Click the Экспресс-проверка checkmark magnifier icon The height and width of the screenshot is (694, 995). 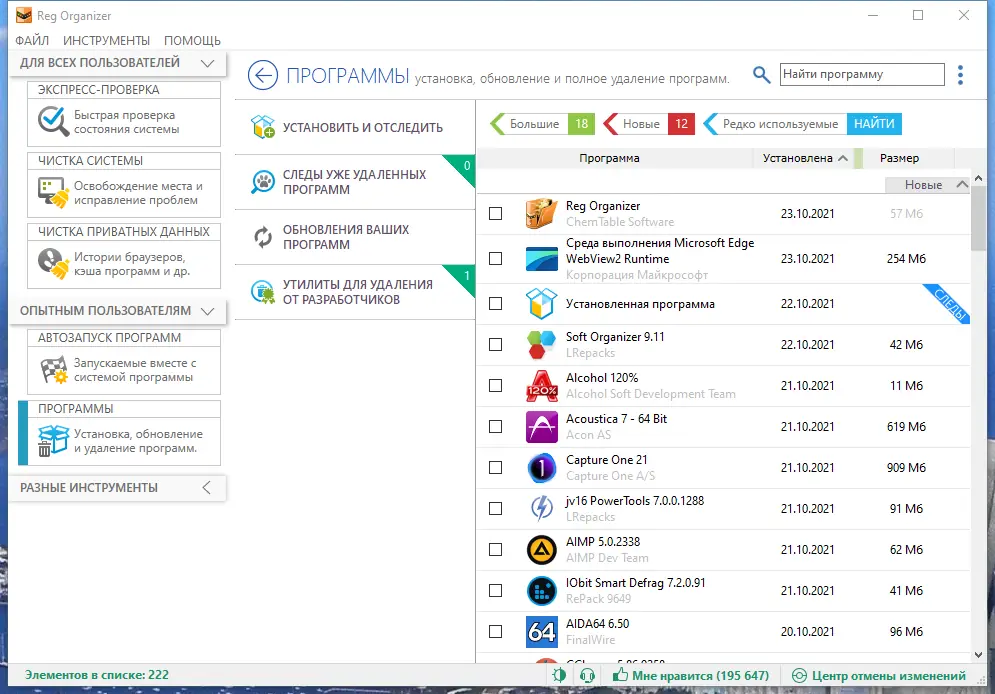point(53,121)
